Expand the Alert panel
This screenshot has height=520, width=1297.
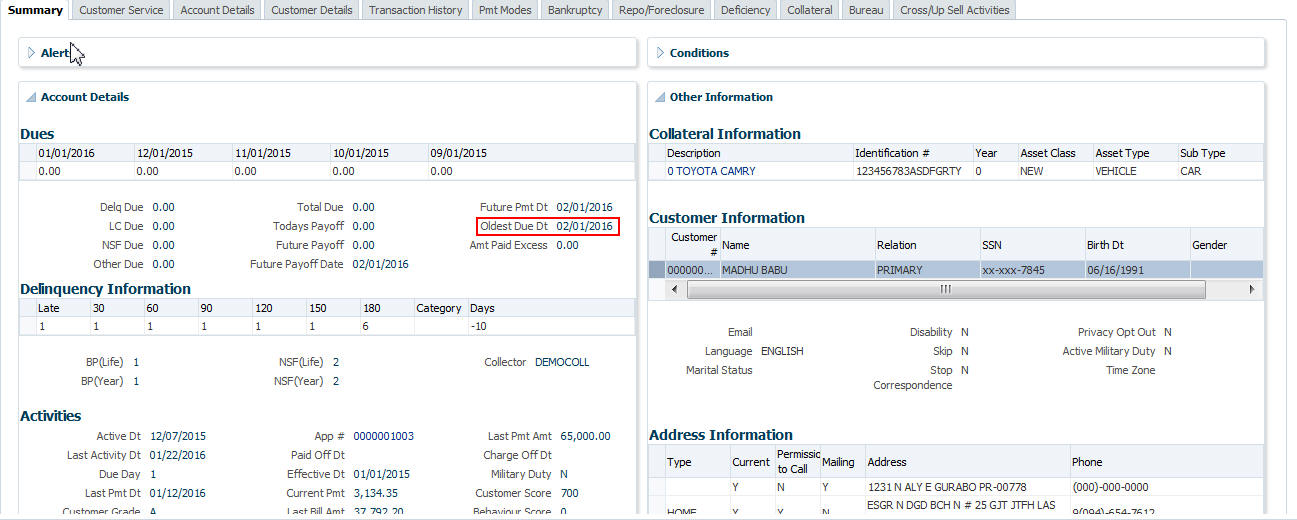31,53
